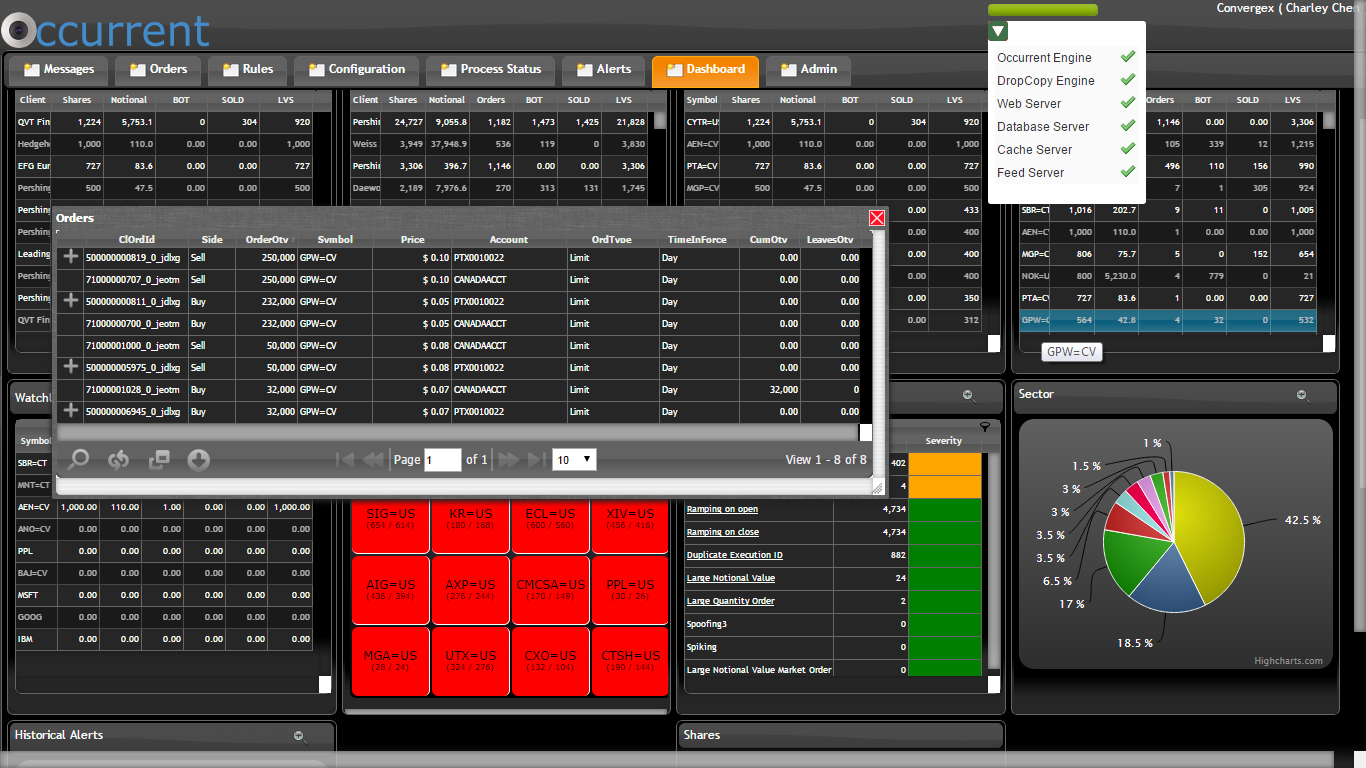Click the AIG=US heat map tile
This screenshot has width=1366, height=768.
[x=390, y=590]
